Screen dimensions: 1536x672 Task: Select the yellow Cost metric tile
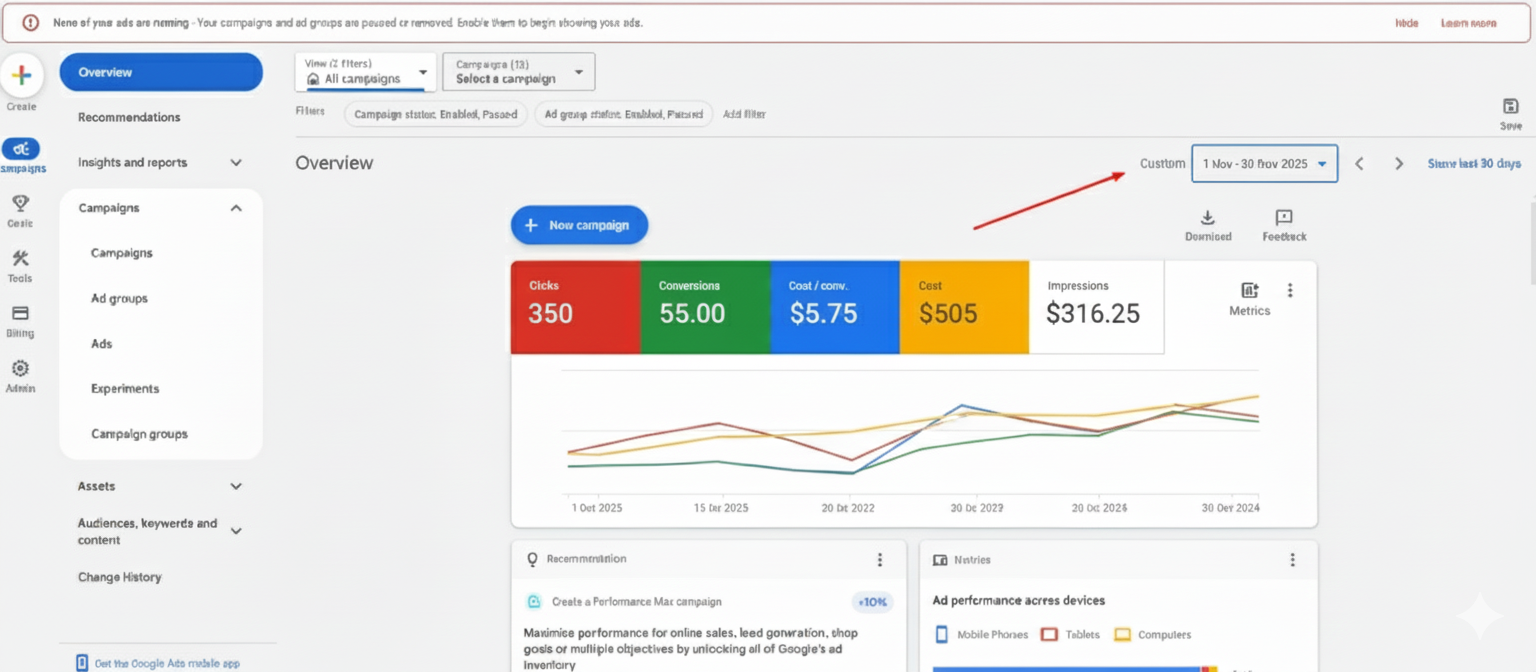click(964, 307)
